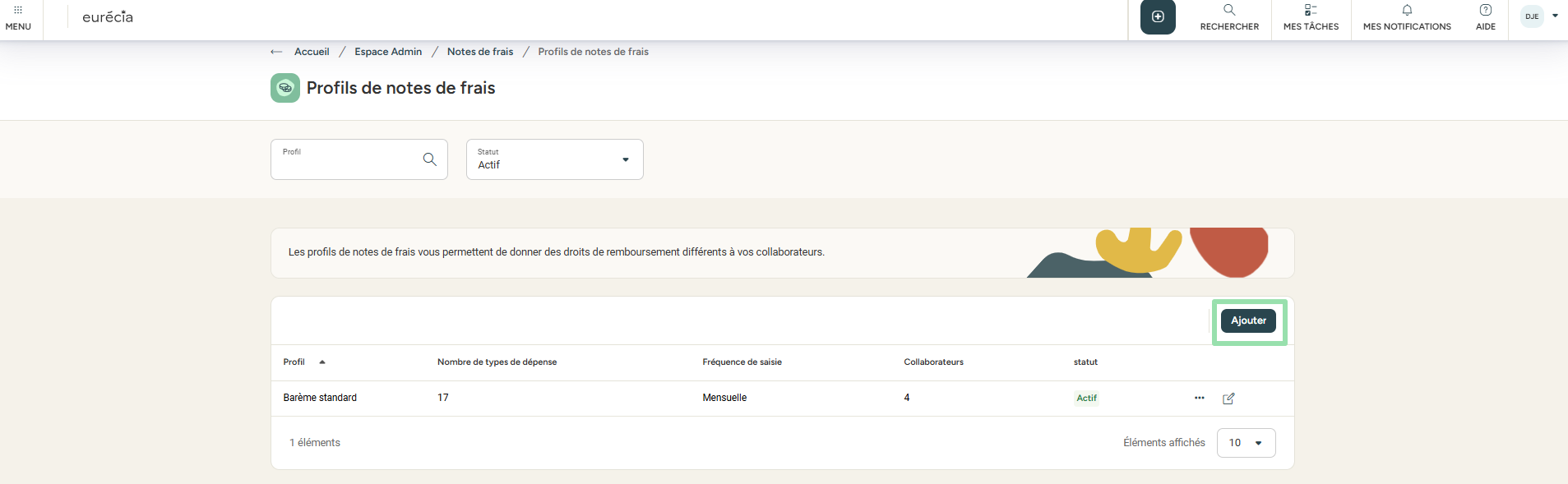This screenshot has height=484, width=1568.
Task: Open three-dots menu for Barème standard
Action: pyautogui.click(x=1200, y=398)
